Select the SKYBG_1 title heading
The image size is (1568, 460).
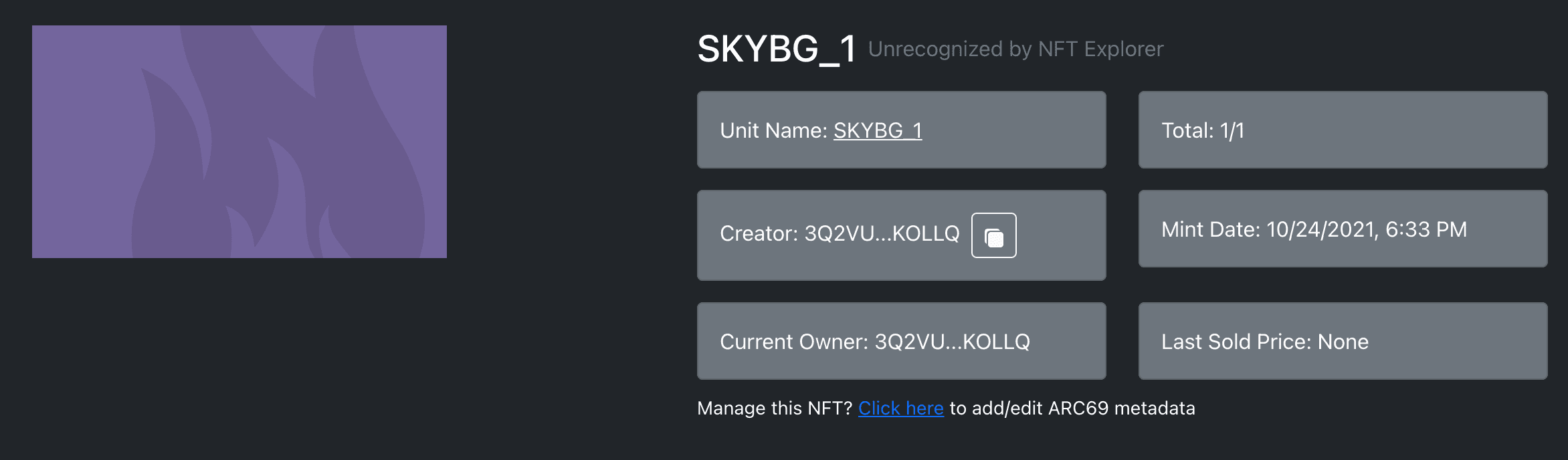click(x=777, y=49)
